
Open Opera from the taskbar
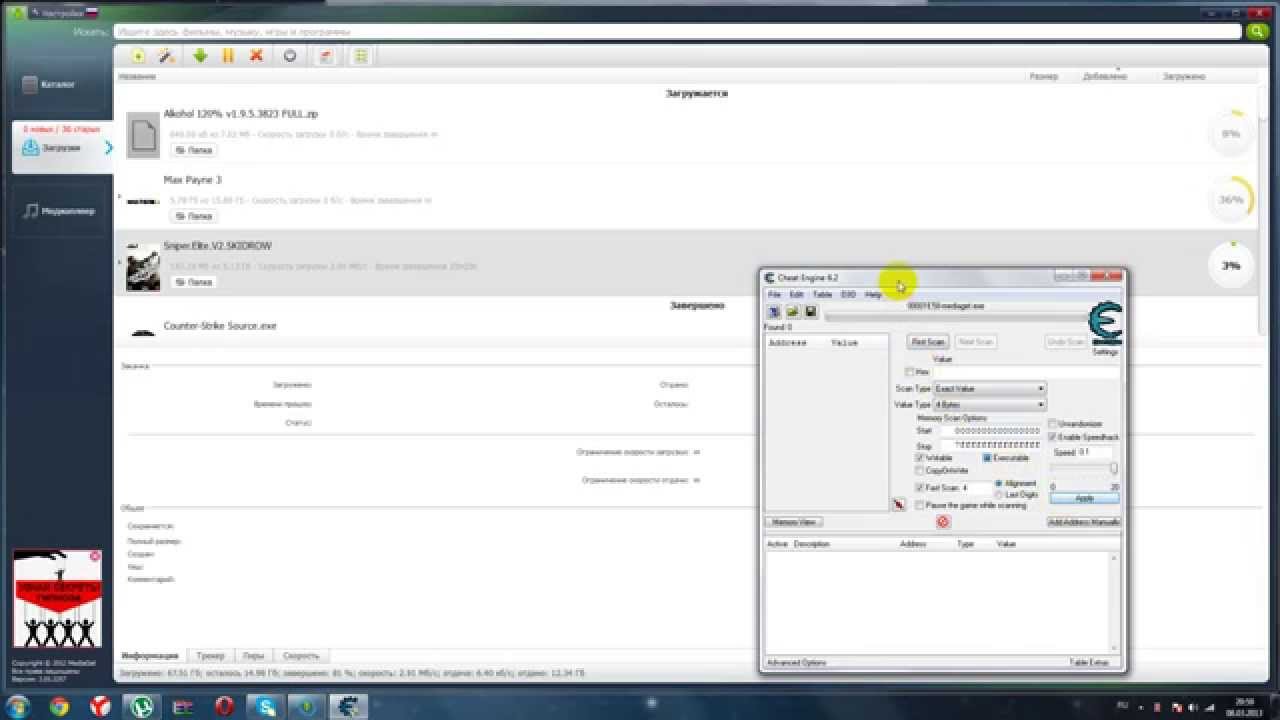point(227,706)
